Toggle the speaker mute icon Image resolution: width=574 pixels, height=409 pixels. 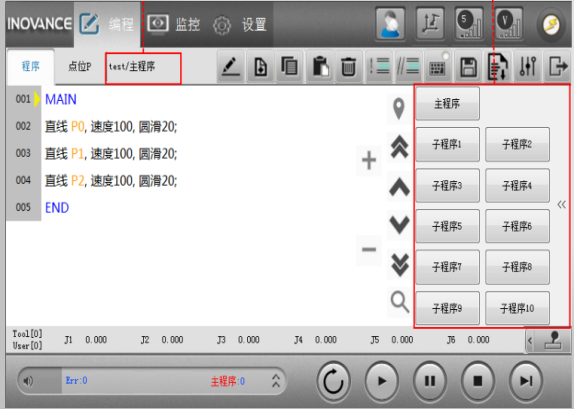pyautogui.click(x=28, y=381)
